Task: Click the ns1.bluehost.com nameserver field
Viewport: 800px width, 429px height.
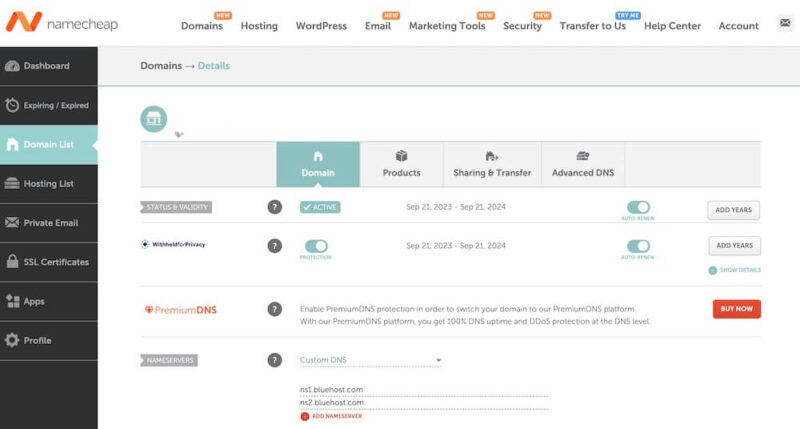Action: 424,390
